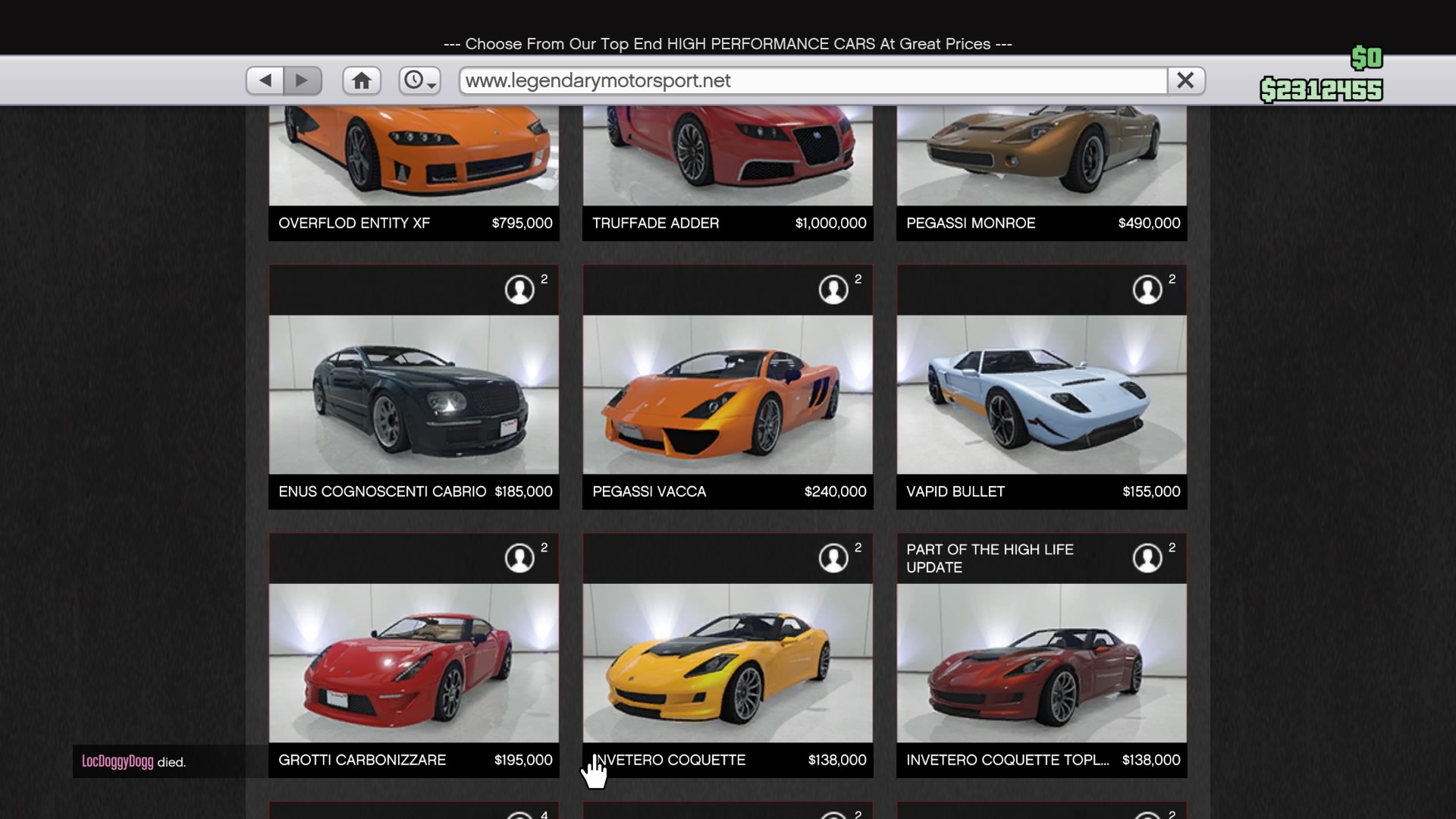Click the browser back arrow button

click(265, 80)
